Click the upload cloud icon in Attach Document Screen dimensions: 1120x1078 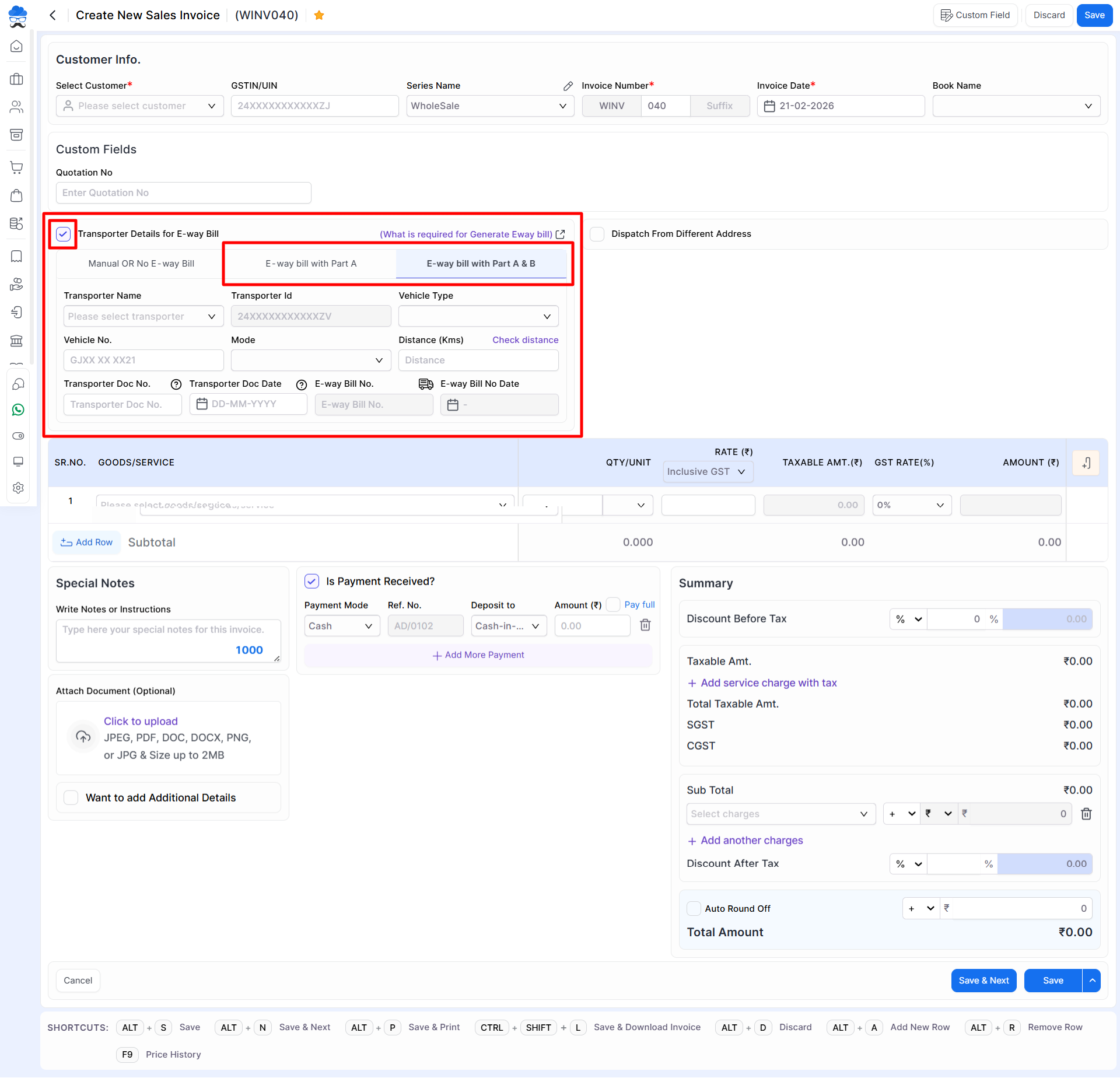click(83, 737)
